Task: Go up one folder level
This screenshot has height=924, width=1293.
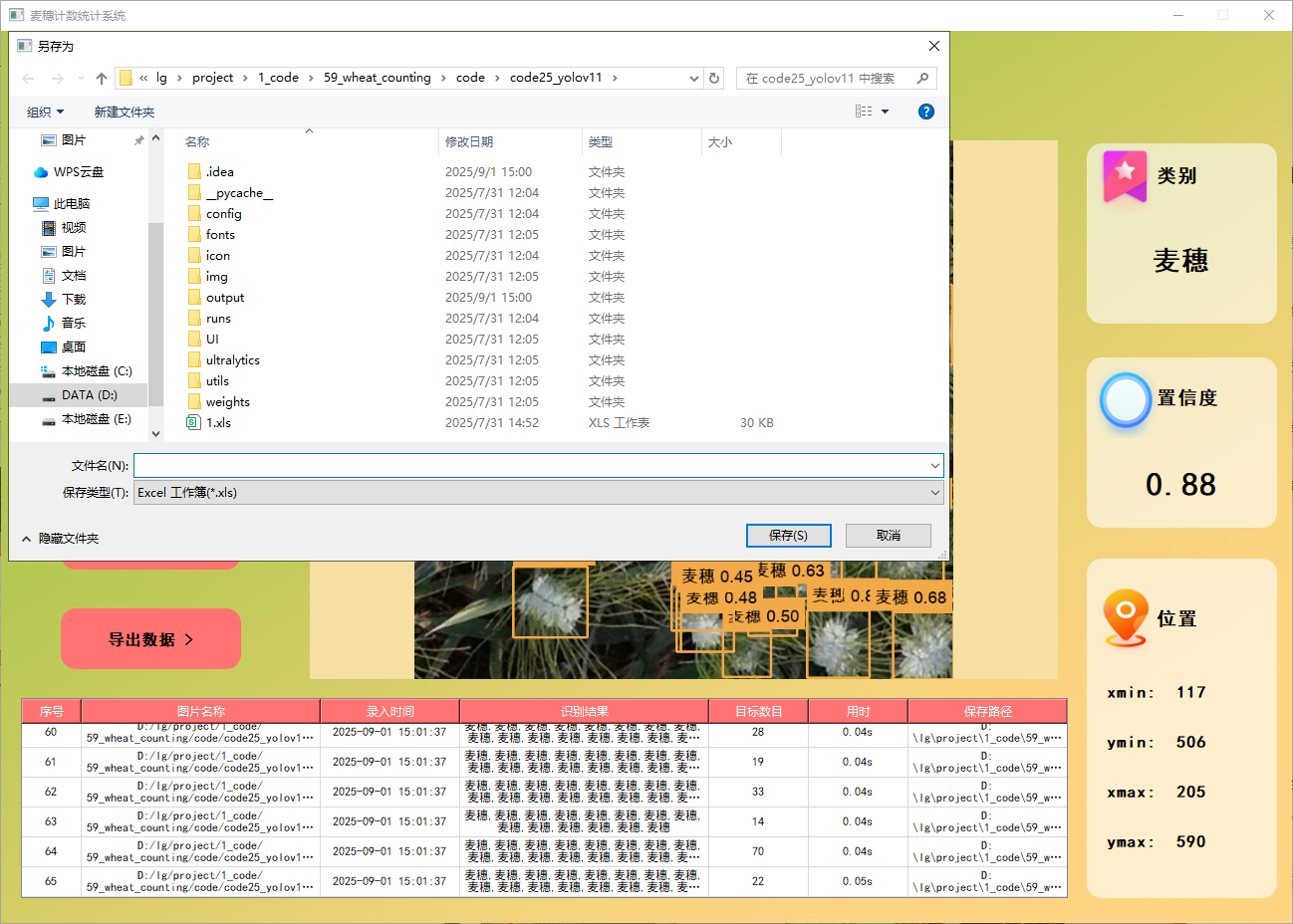Action: tap(102, 78)
